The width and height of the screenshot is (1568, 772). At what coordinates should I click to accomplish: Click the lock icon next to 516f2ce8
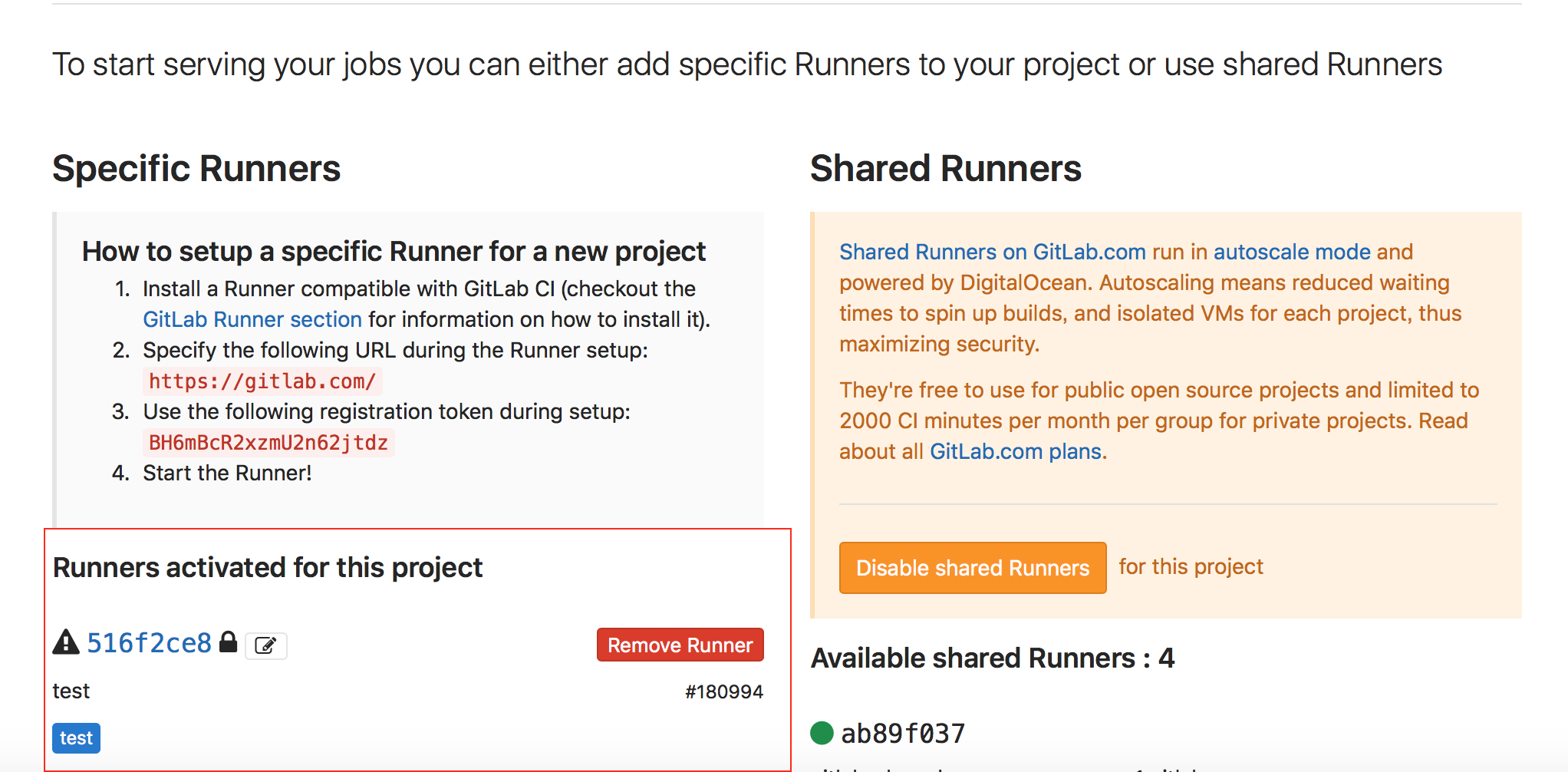[228, 642]
